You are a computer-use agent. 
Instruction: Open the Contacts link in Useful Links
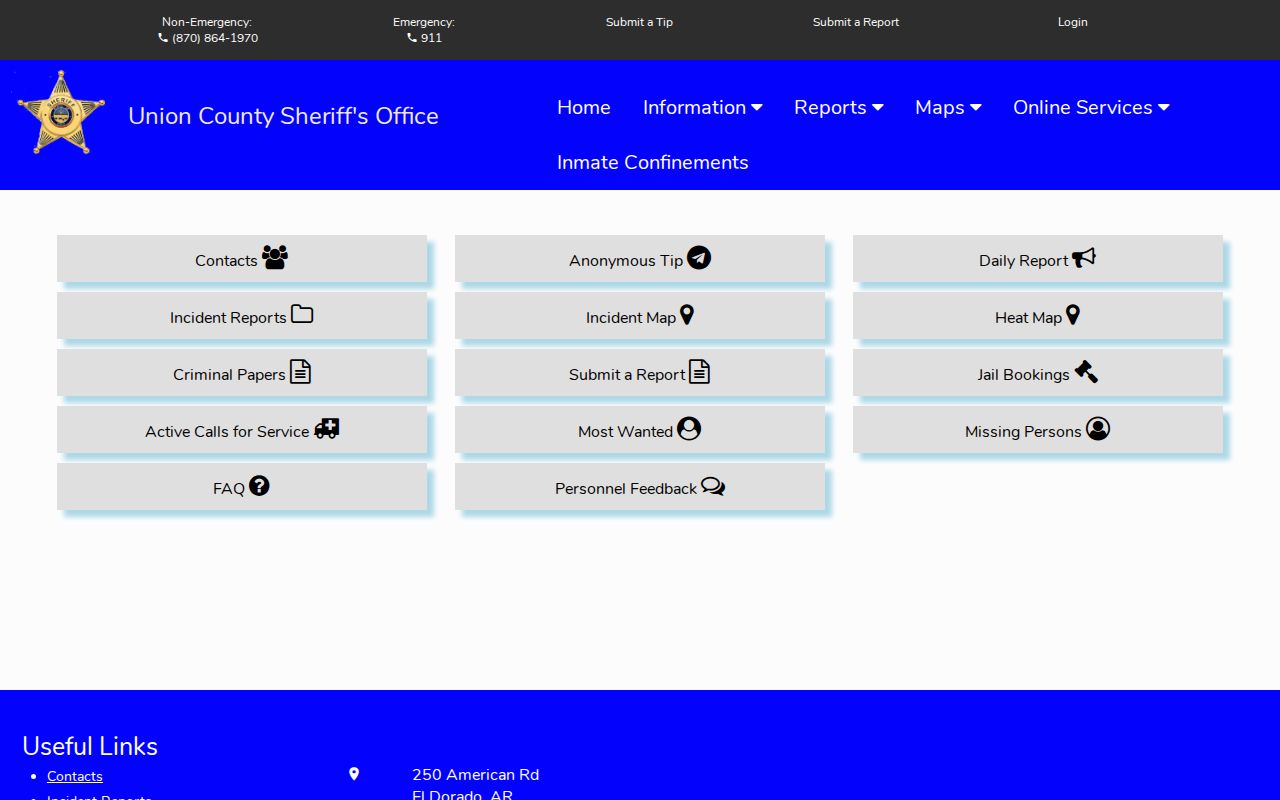[x=75, y=776]
